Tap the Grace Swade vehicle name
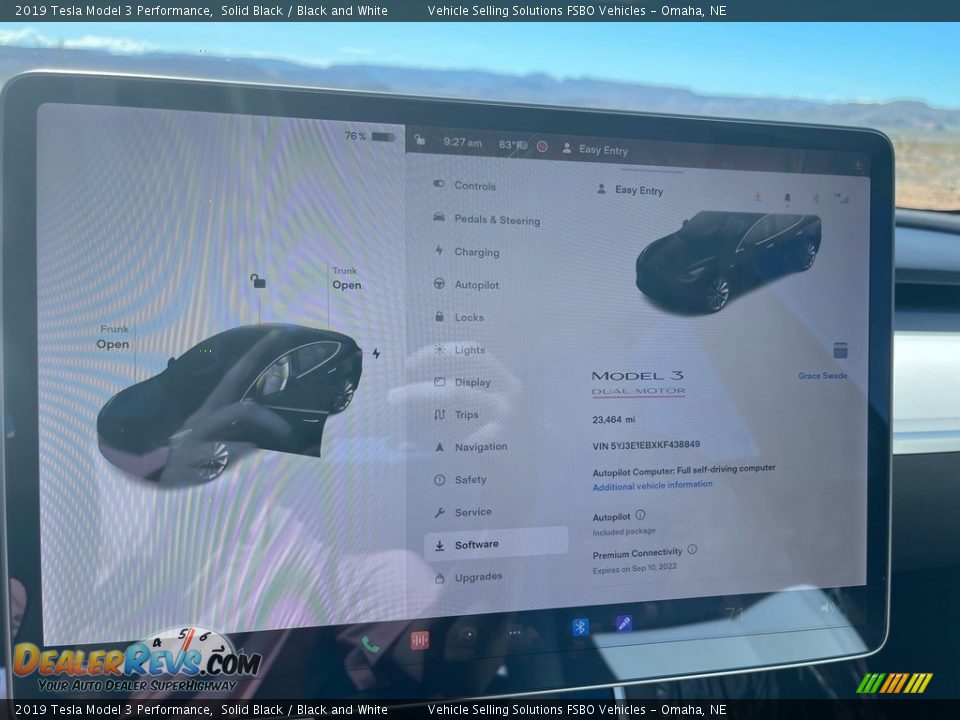 click(x=822, y=376)
